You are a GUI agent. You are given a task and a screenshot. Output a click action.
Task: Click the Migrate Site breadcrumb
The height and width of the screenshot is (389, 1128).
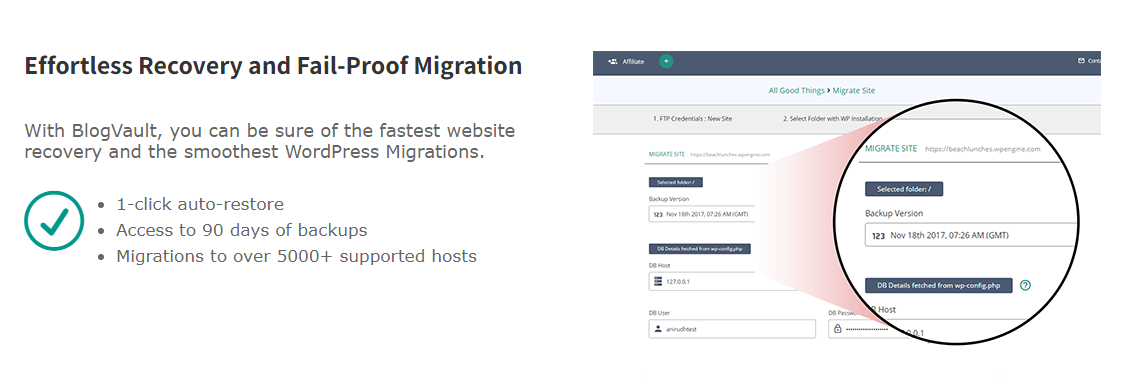coord(854,91)
